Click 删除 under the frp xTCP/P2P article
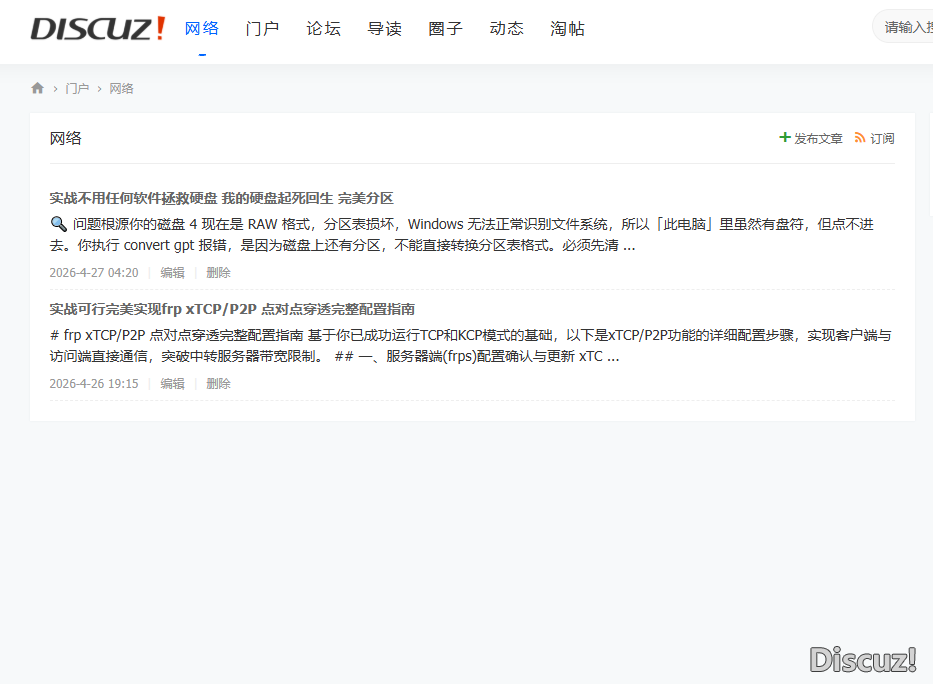The width and height of the screenshot is (933, 684). (218, 384)
